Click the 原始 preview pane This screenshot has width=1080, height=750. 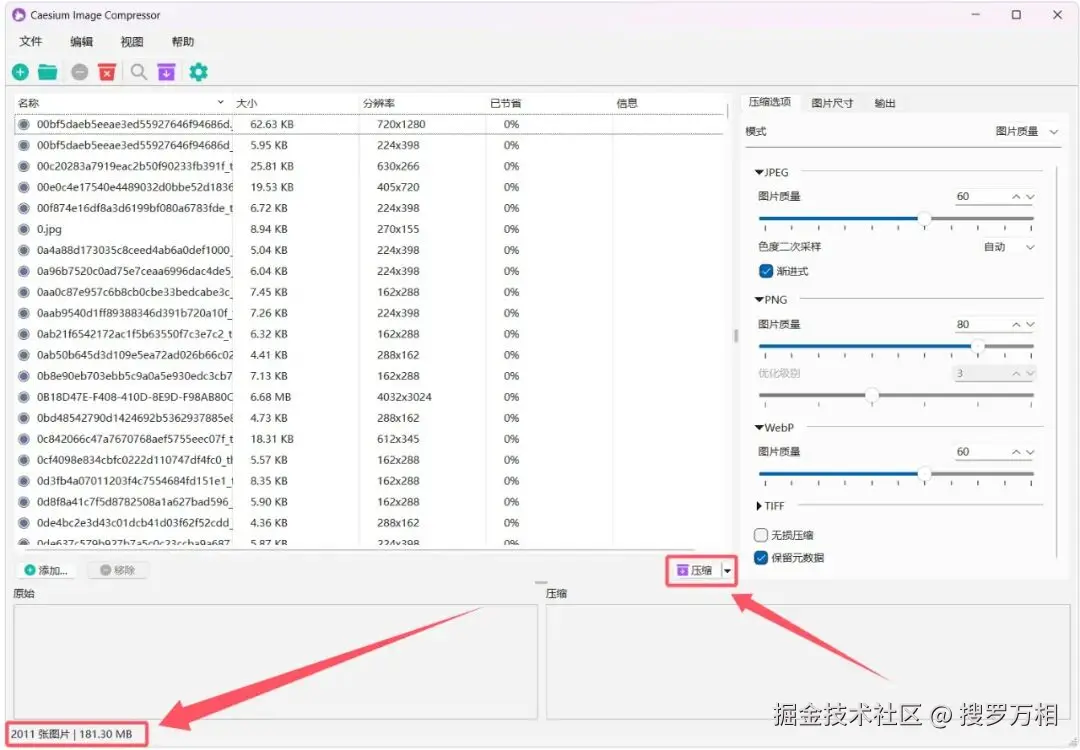276,662
